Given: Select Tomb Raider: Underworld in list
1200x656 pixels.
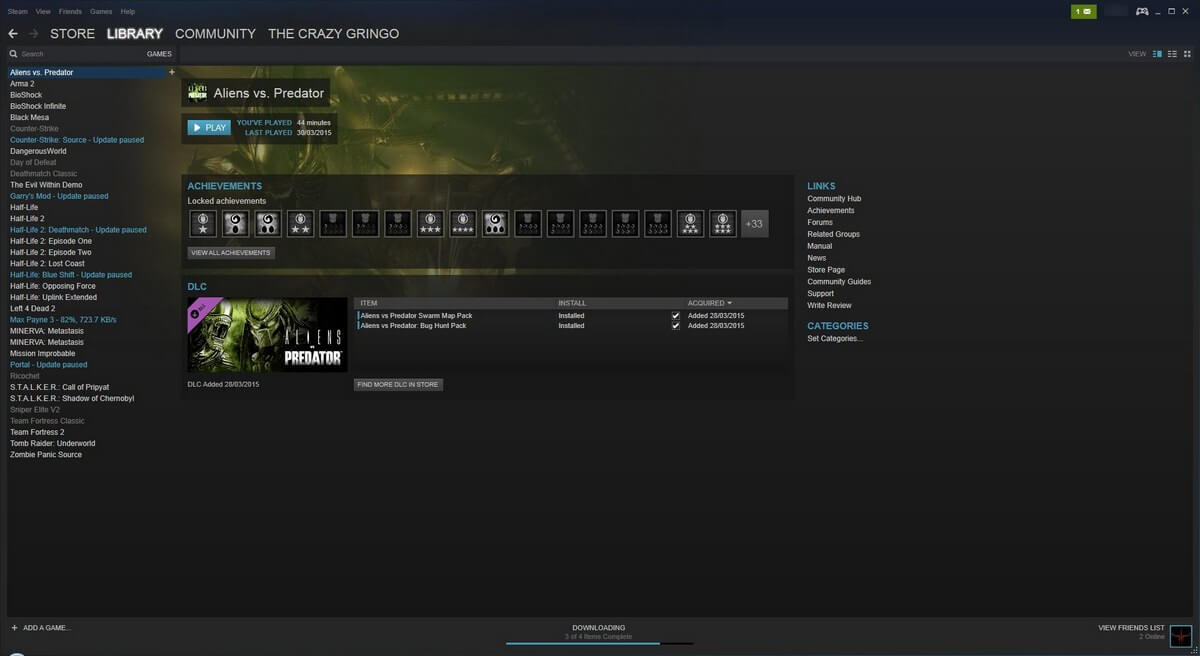Looking at the screenshot, I should click(53, 444).
